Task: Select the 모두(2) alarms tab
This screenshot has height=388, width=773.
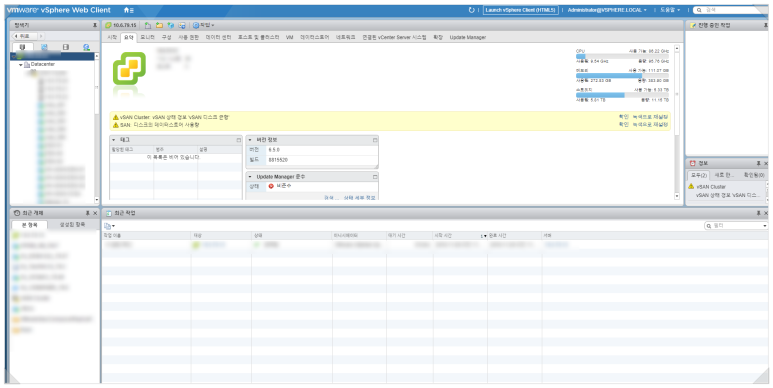Action: [x=699, y=175]
